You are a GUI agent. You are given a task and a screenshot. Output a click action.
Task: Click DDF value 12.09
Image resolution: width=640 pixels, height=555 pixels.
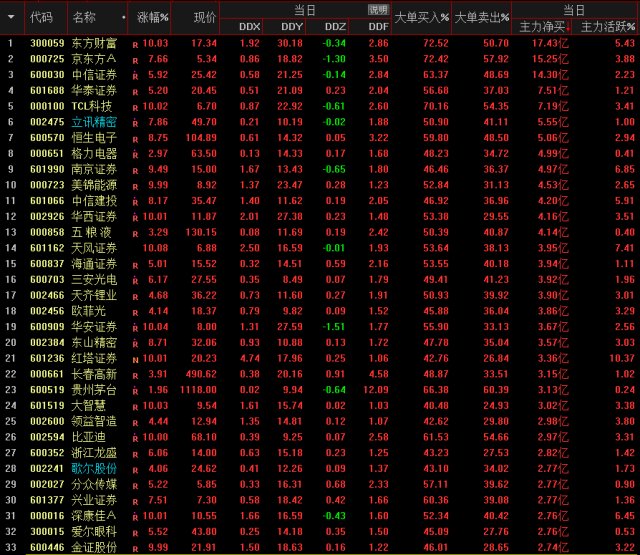[x=376, y=390]
